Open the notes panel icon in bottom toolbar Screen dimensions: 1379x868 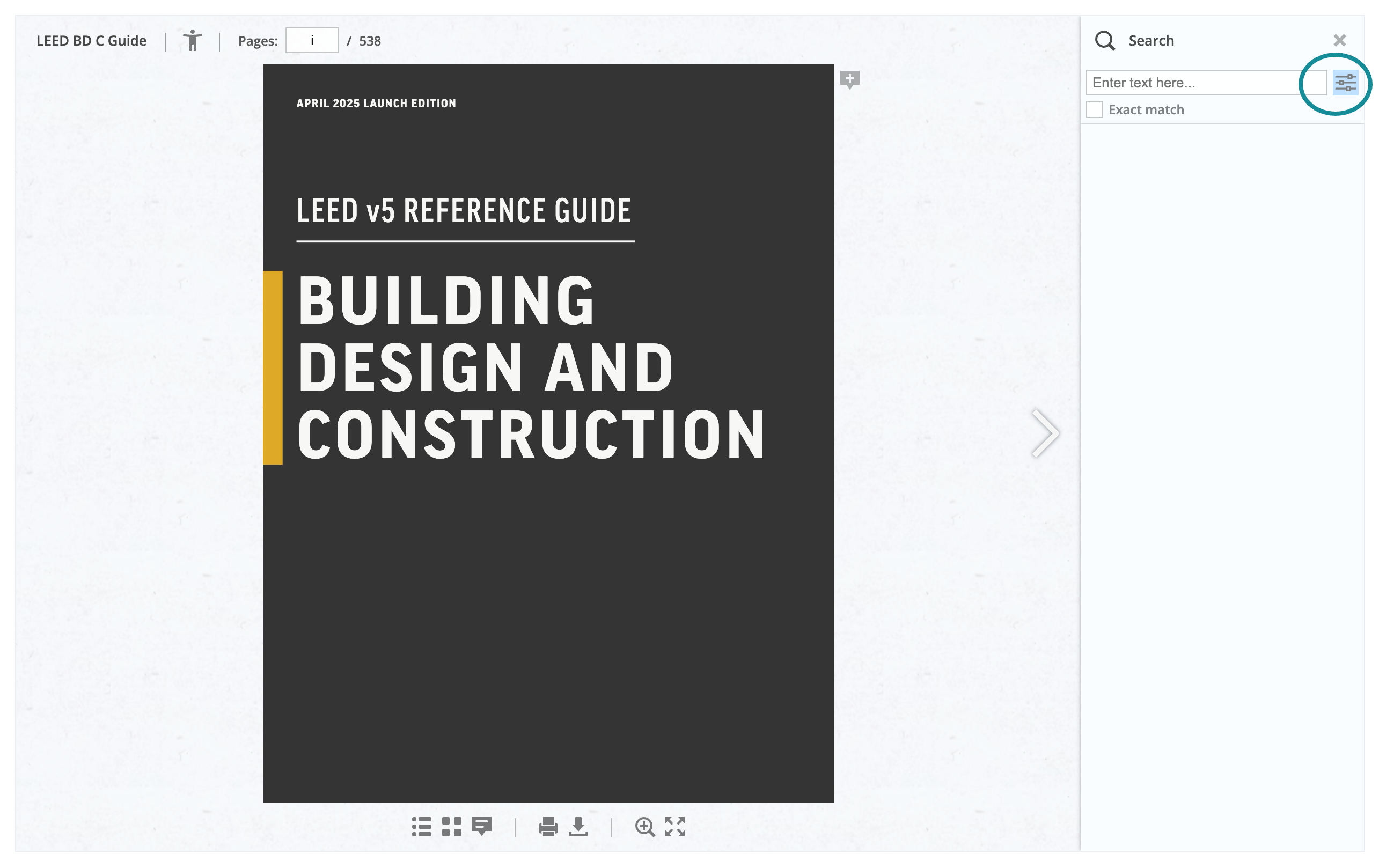[x=482, y=826]
